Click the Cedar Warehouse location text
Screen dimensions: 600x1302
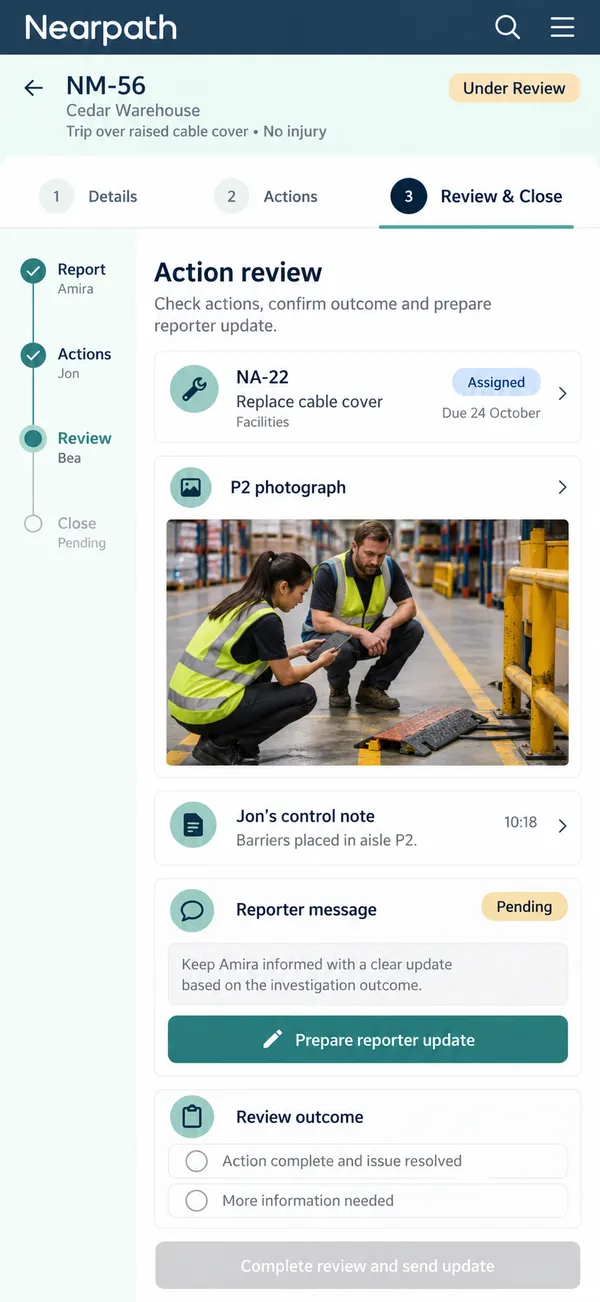click(133, 111)
